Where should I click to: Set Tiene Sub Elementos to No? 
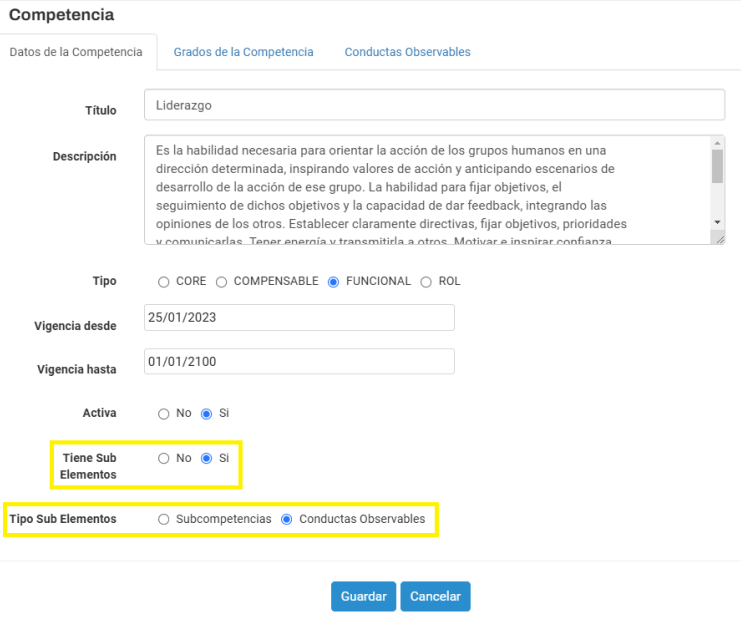(164, 458)
